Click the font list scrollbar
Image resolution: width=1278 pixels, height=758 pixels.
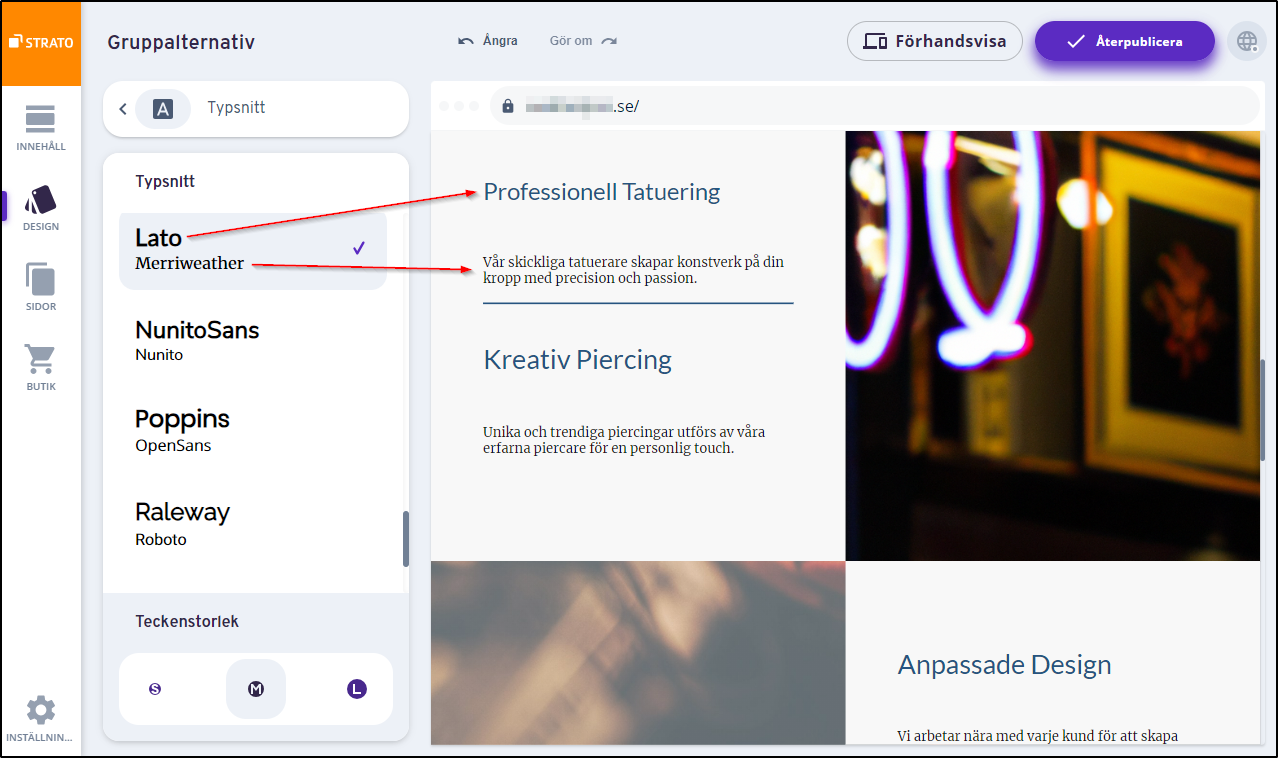[405, 539]
